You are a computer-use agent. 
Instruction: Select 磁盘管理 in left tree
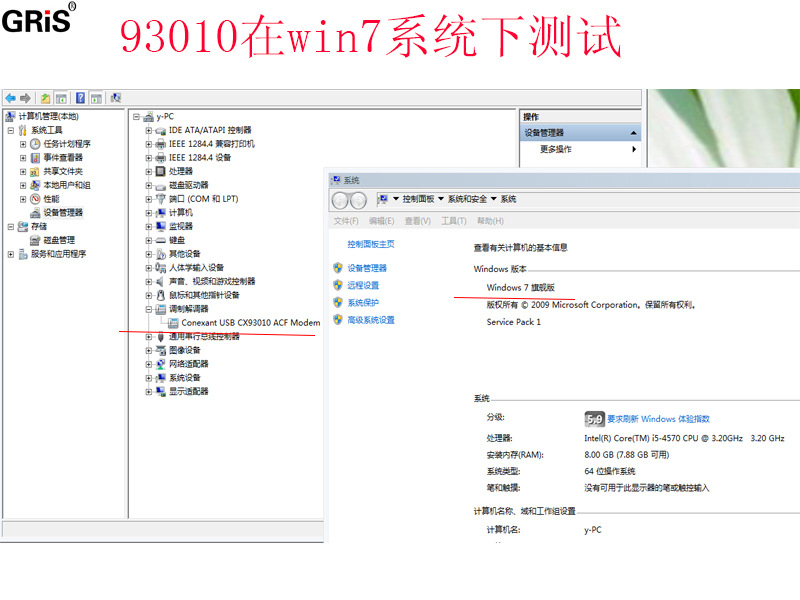pos(59,240)
